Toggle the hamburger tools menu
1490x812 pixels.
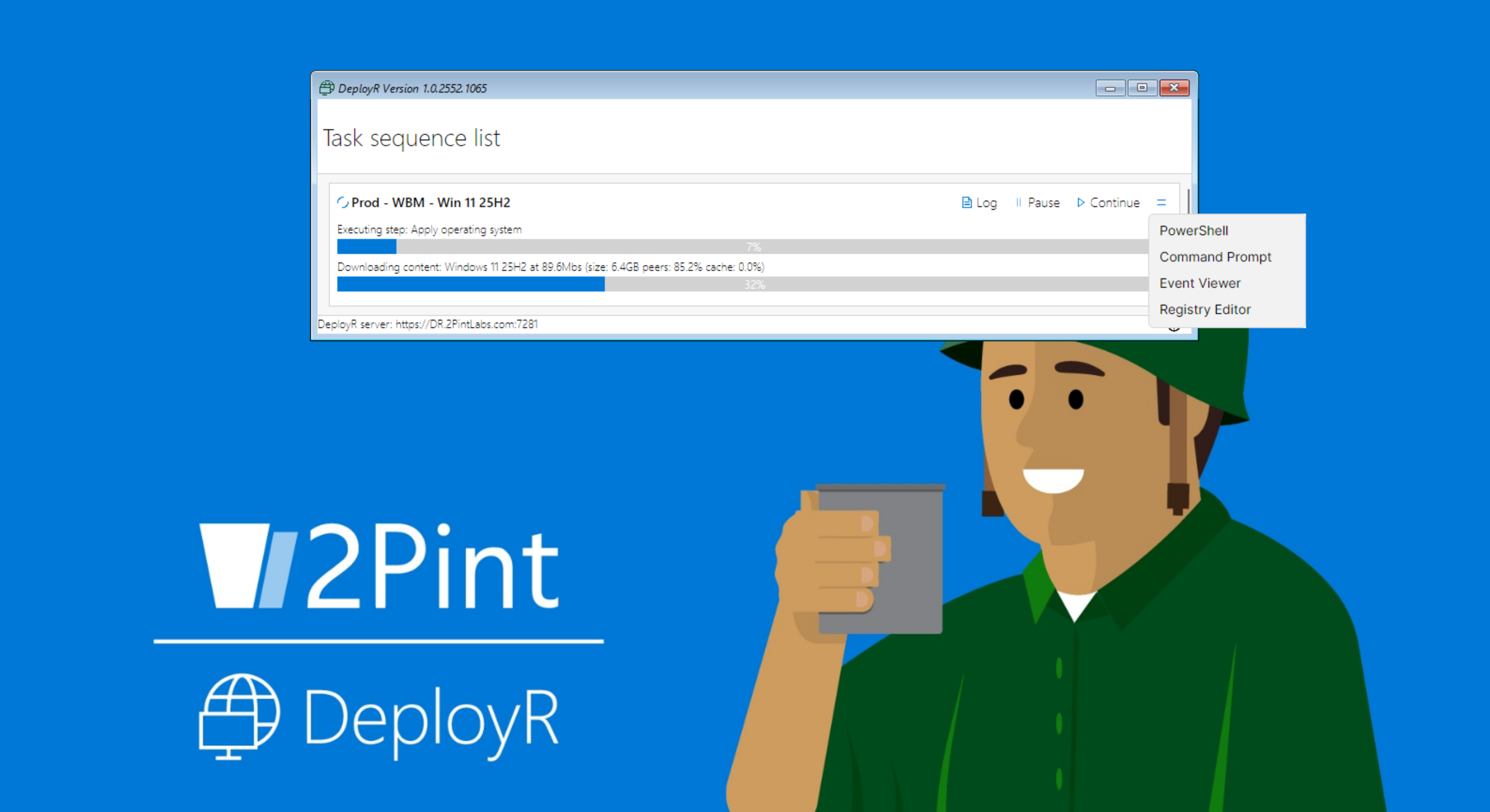tap(1161, 203)
